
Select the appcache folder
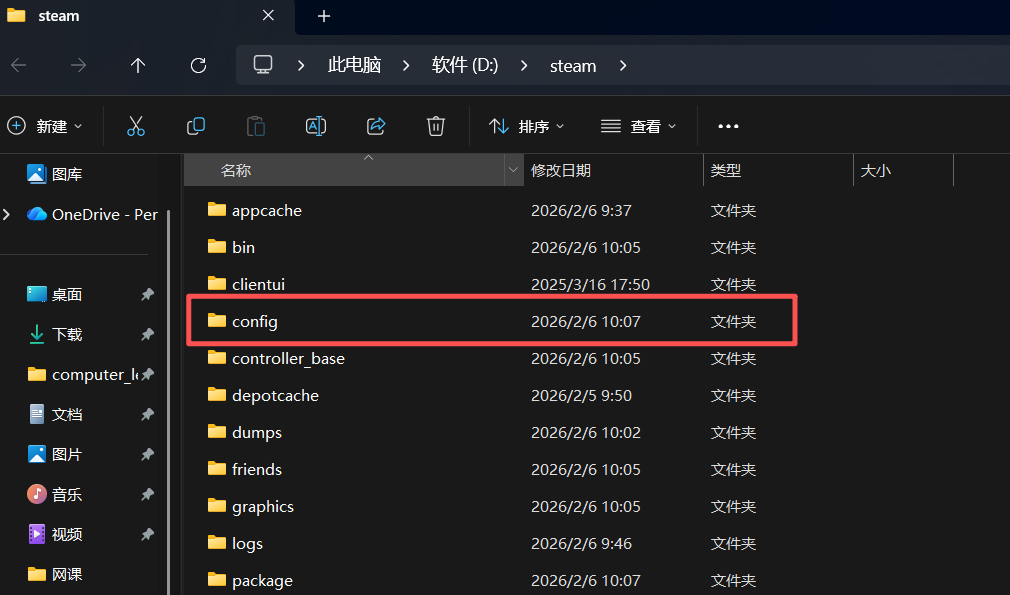254,211
